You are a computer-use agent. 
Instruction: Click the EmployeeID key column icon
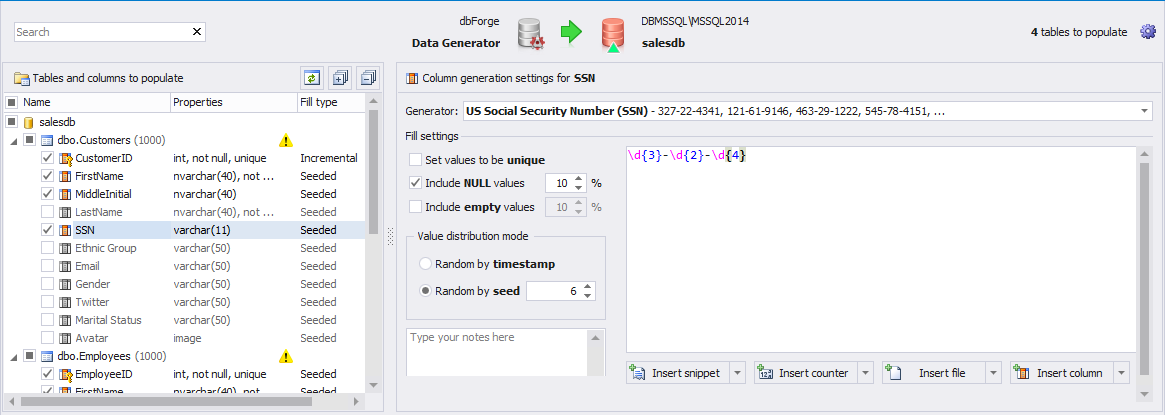click(65, 374)
